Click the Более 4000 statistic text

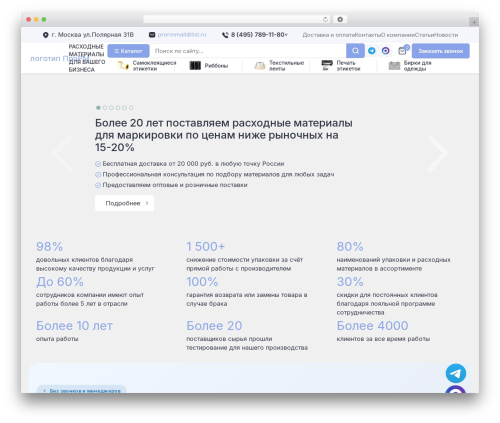372,326
